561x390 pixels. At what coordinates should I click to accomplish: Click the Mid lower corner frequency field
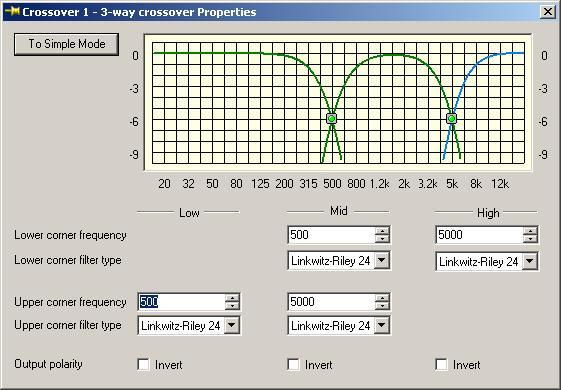[x=332, y=235]
